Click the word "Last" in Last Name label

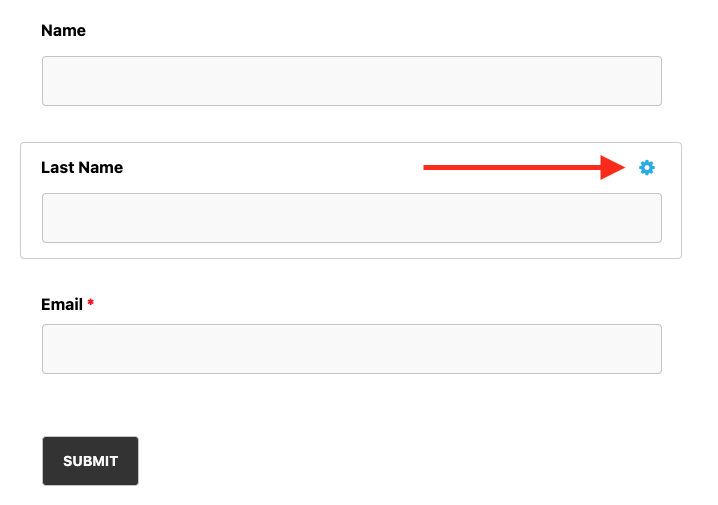[x=58, y=168]
